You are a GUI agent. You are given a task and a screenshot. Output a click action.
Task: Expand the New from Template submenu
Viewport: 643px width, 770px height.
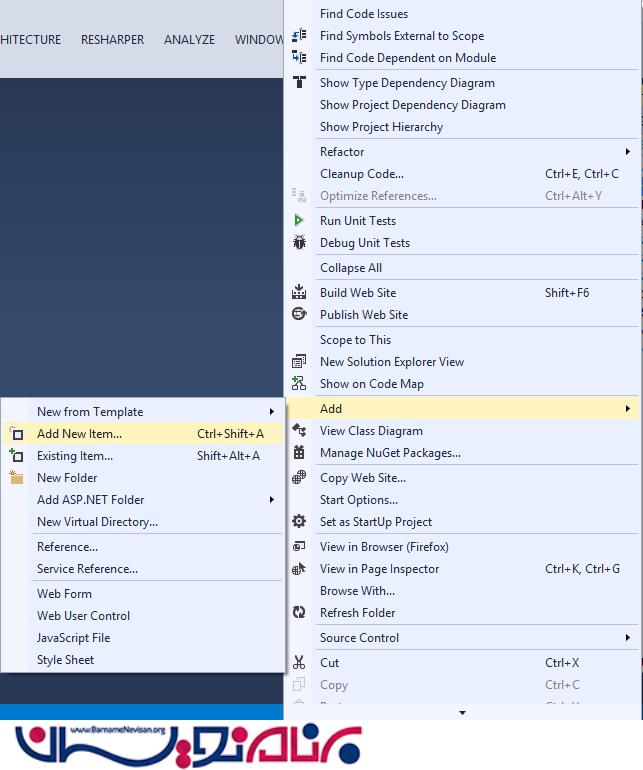[x=271, y=412]
